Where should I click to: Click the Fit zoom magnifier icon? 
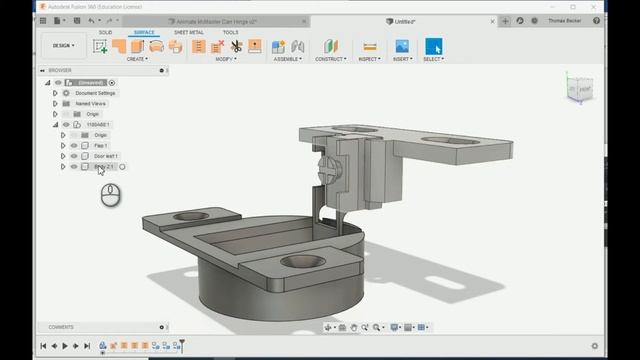(x=376, y=327)
